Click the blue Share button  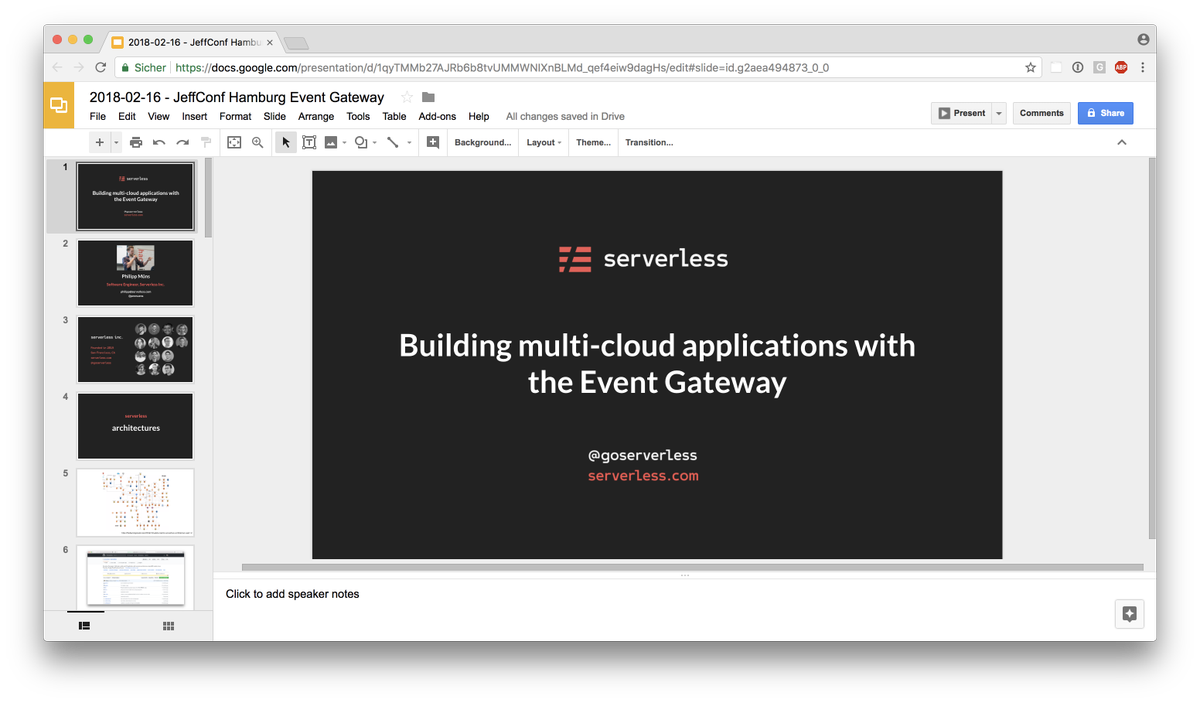pos(1106,113)
